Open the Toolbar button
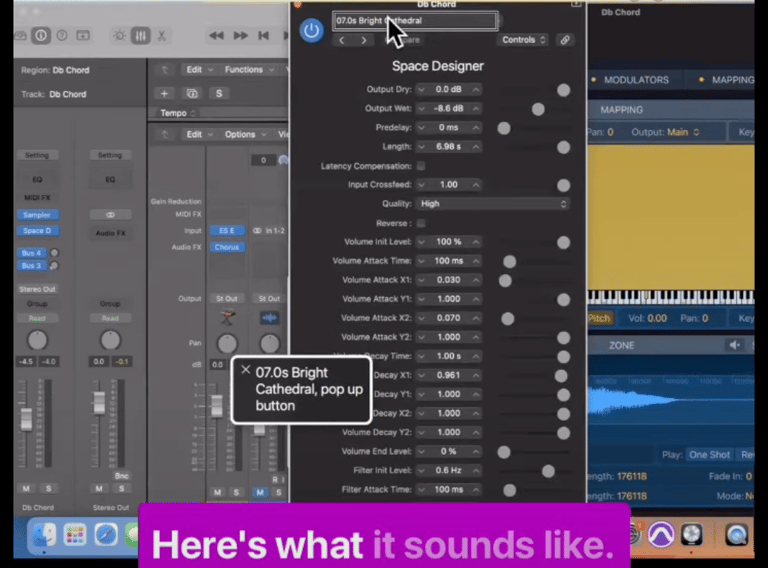The image size is (768, 568). pos(83,35)
